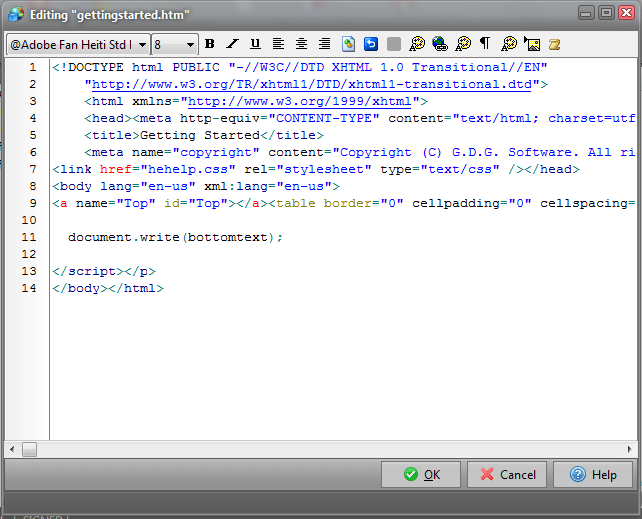Click document.write(bottomtext); line
642x519 pixels.
click(175, 237)
